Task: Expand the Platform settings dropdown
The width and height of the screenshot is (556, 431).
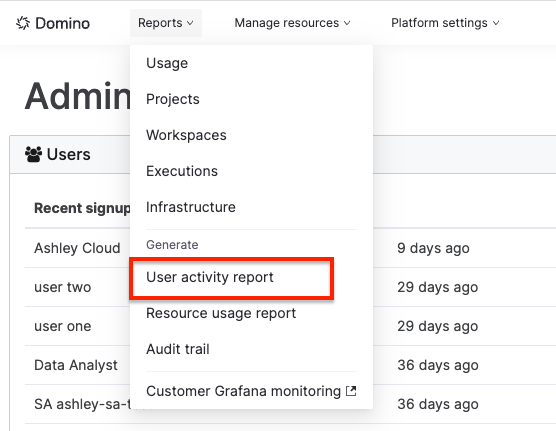Action: [x=445, y=23]
